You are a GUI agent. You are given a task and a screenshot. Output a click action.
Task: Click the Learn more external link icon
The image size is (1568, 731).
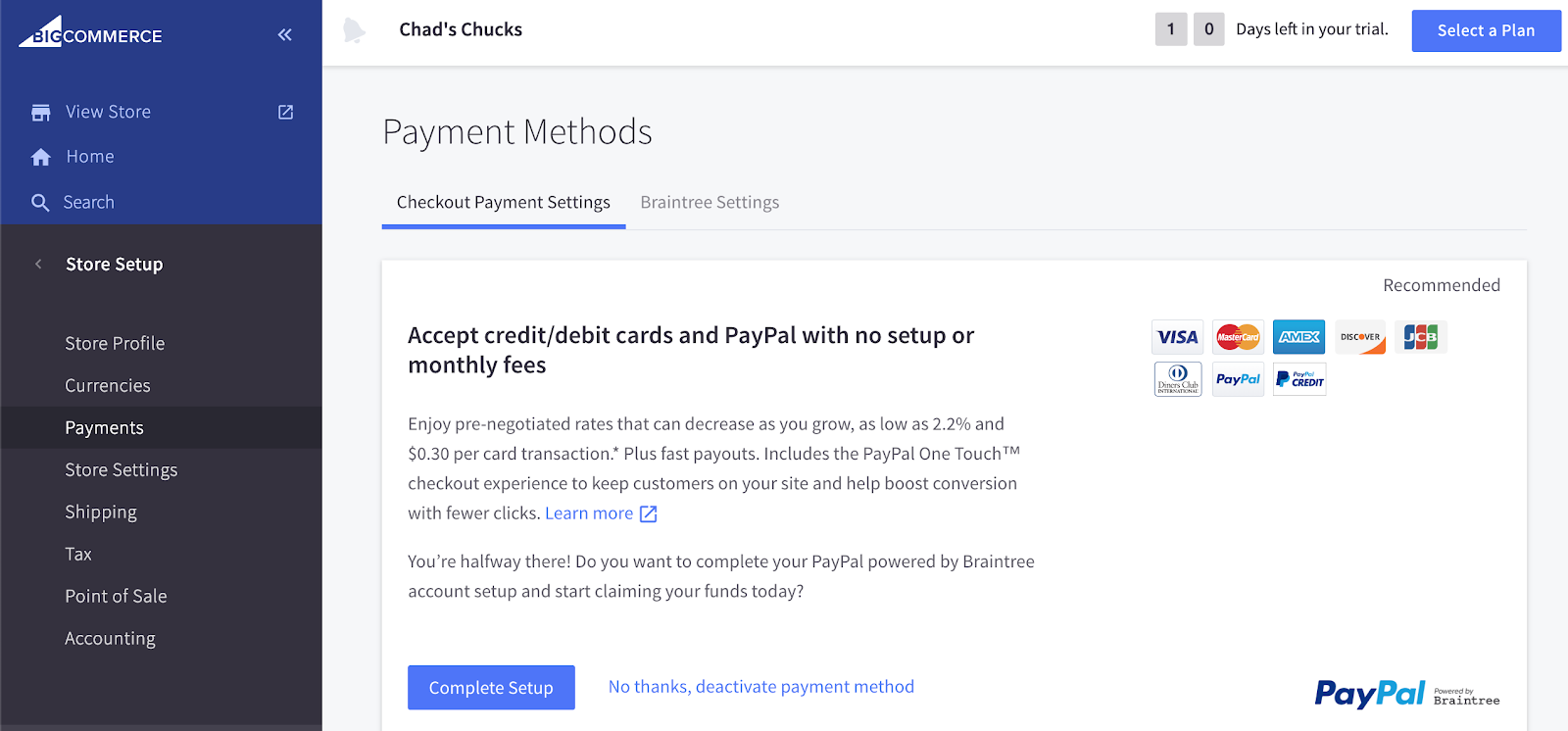point(648,513)
